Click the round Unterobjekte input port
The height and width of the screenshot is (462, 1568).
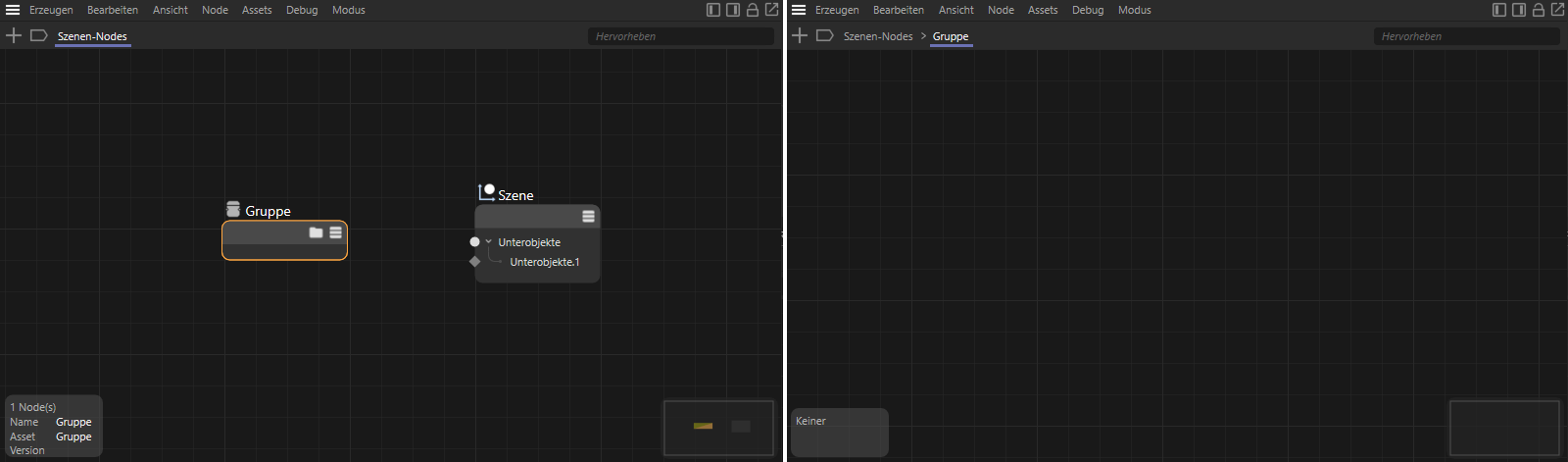(475, 241)
